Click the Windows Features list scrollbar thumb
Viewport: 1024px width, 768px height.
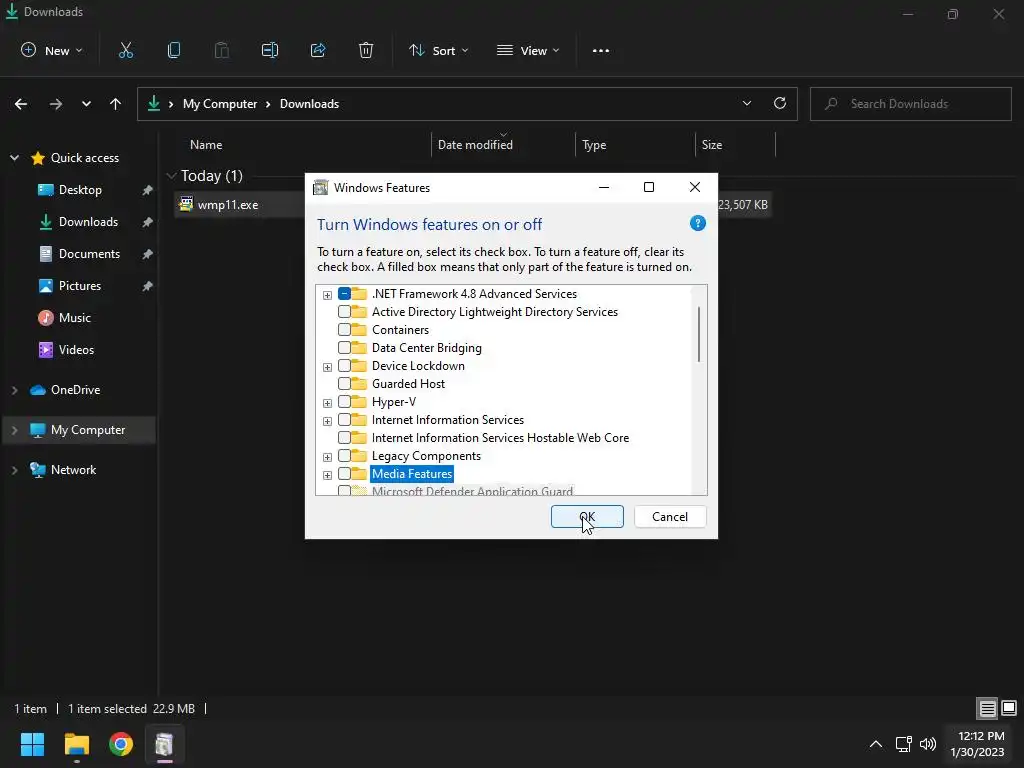(699, 334)
